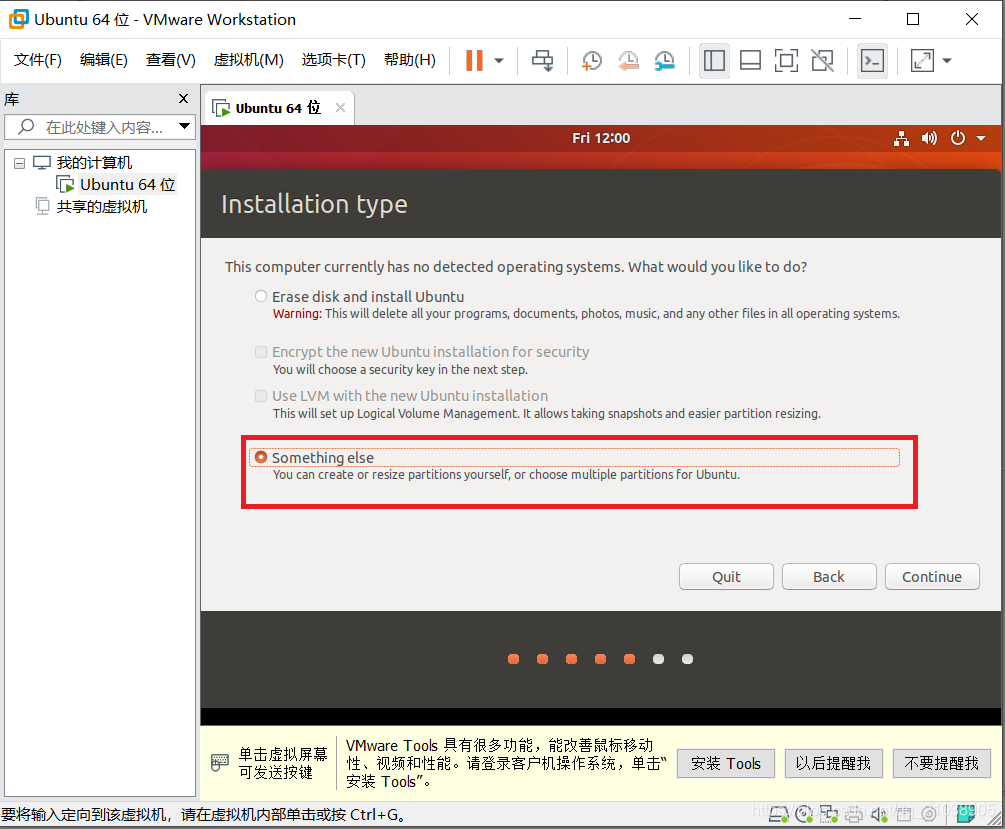1005x829 pixels.
Task: Click the Ubuntu volume icon
Action: pyautogui.click(x=929, y=138)
